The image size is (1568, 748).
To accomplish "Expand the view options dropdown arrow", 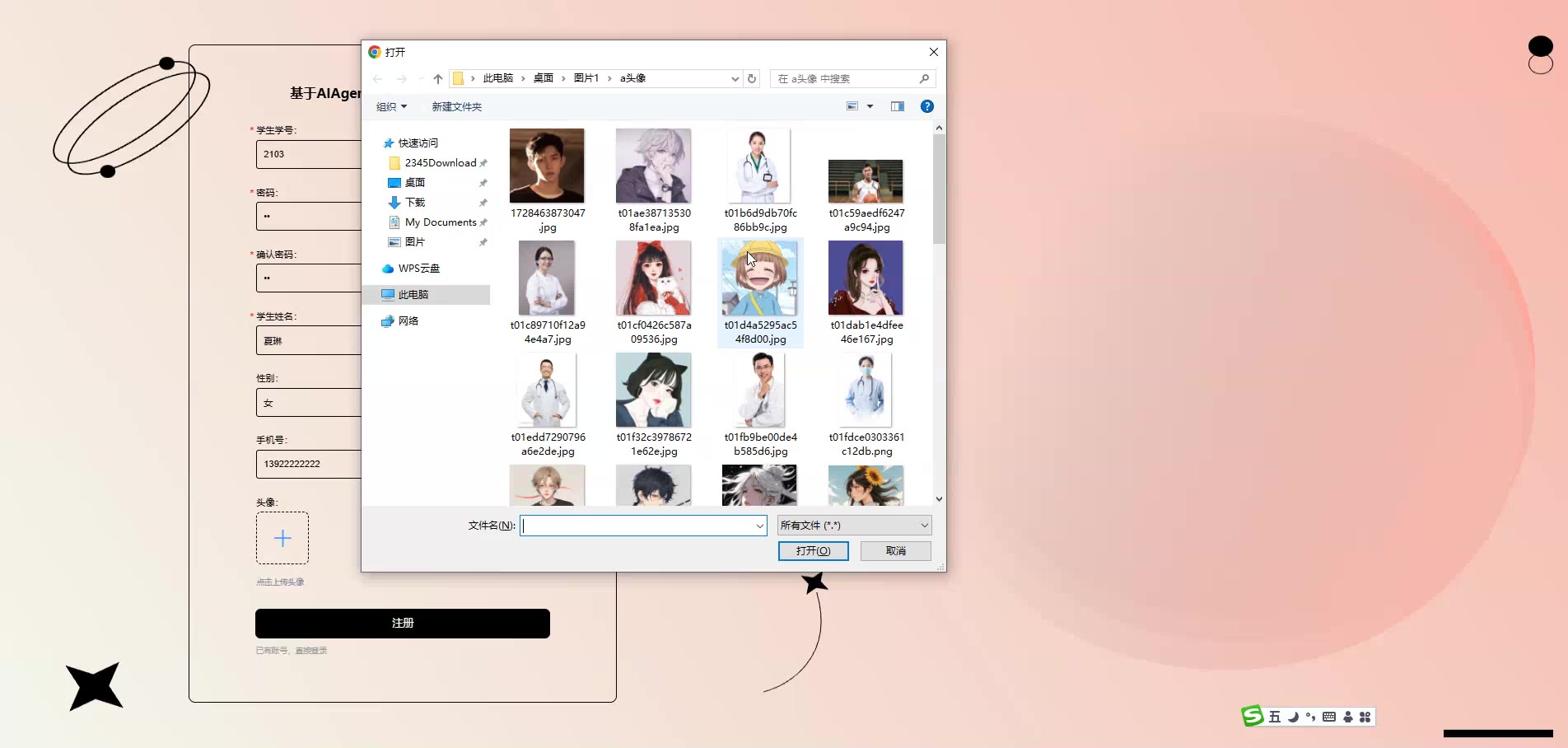I will pyautogui.click(x=870, y=106).
